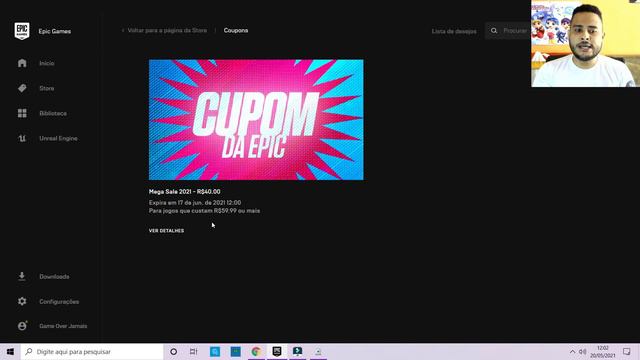Image resolution: width=640 pixels, height=360 pixels.
Task: Click Voltar para a página da Store
Action: pos(167,30)
